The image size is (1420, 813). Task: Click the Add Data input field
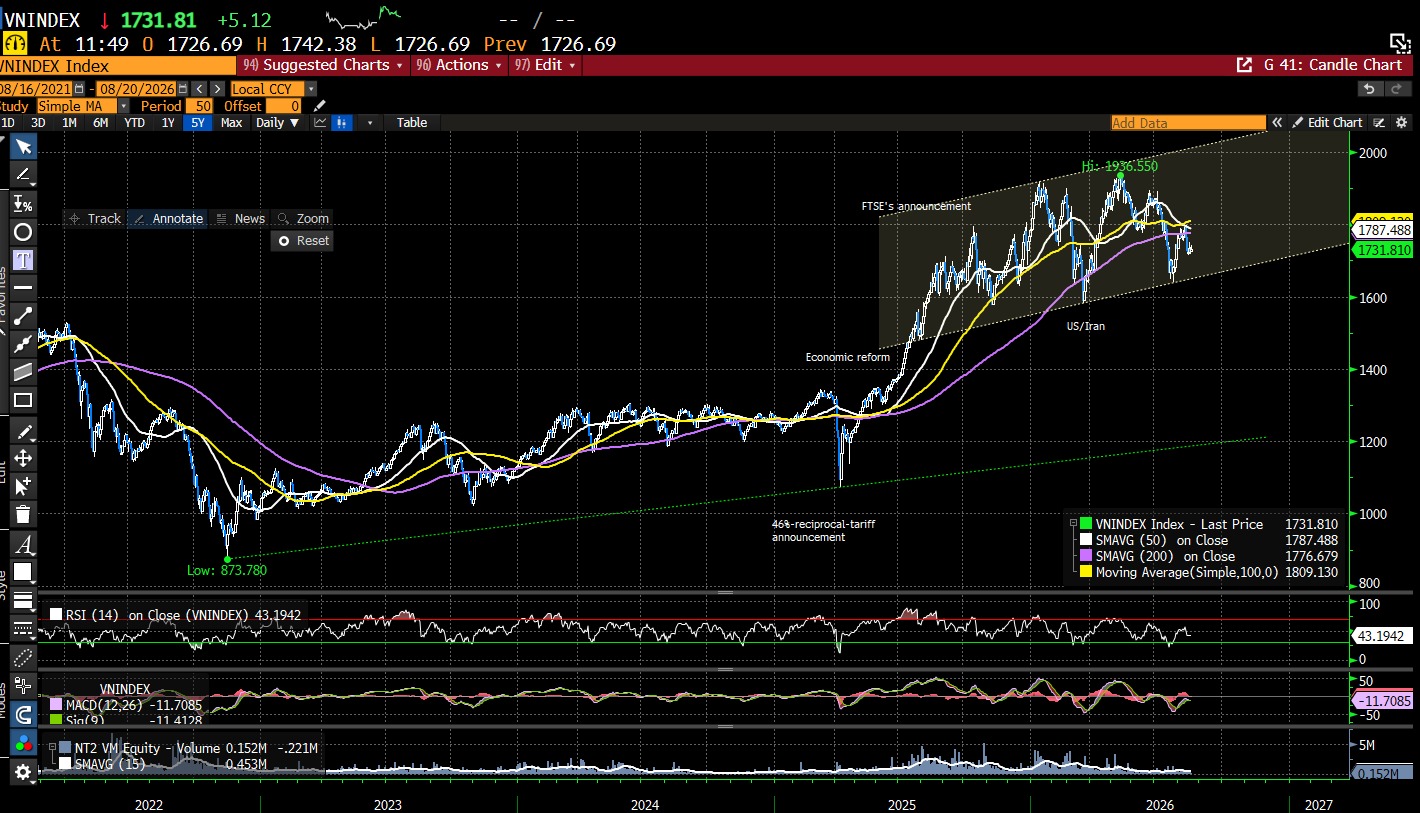[1188, 123]
